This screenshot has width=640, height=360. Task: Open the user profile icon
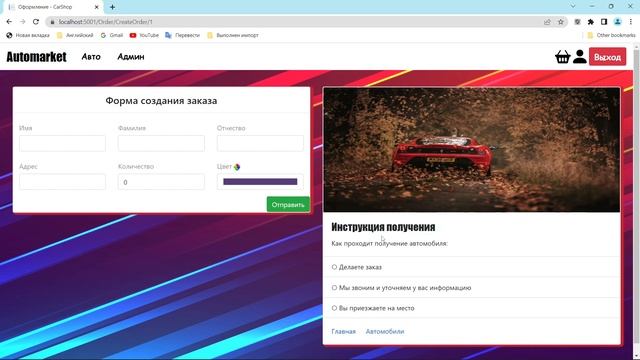tap(580, 57)
